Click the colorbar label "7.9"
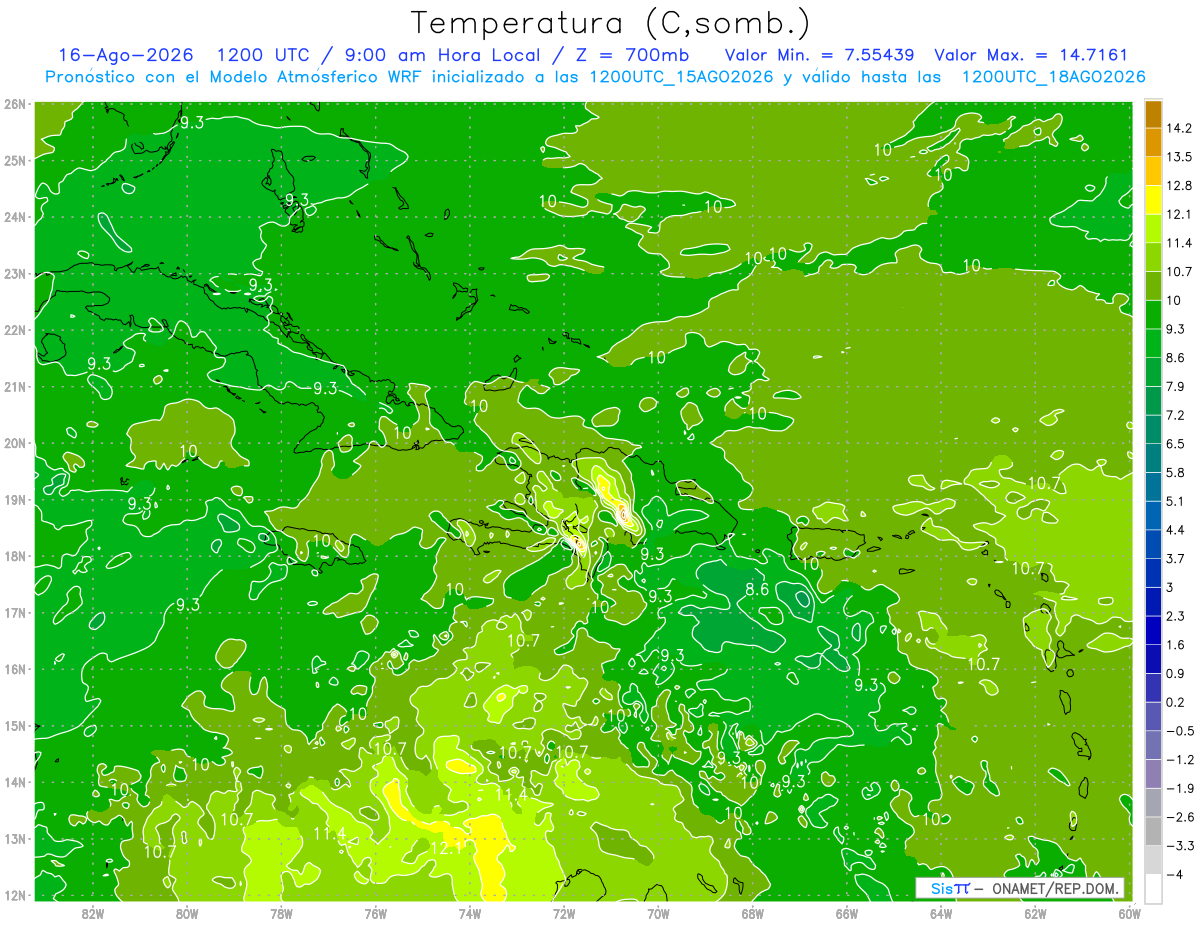 pyautogui.click(x=1176, y=386)
